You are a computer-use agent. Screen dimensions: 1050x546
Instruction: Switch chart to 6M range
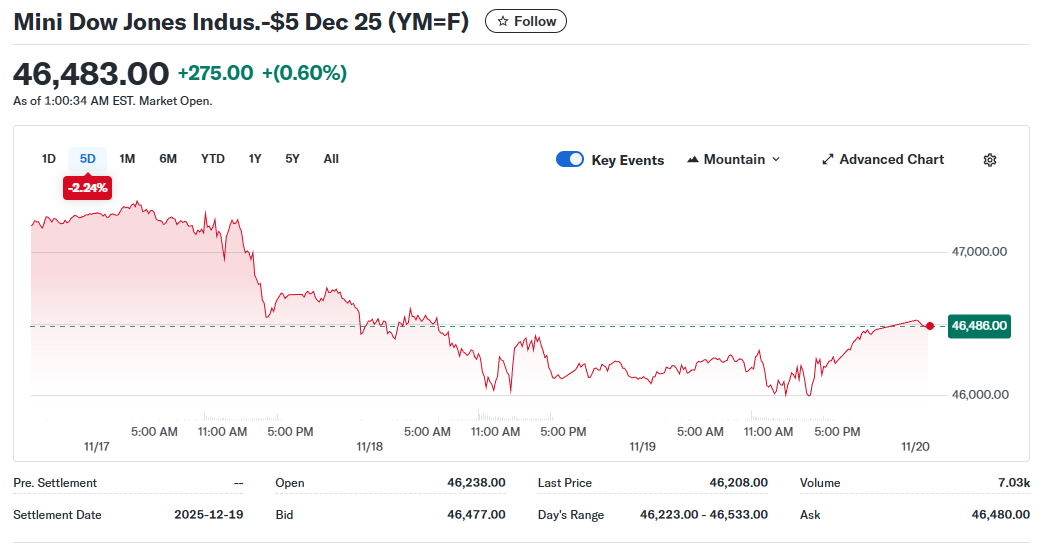coord(168,159)
